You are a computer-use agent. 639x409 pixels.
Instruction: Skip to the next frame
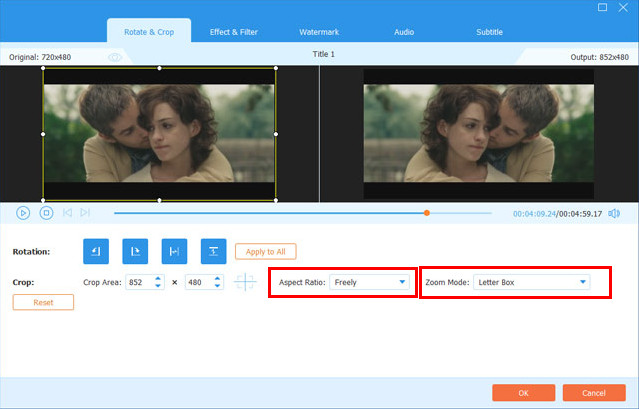[x=85, y=212]
